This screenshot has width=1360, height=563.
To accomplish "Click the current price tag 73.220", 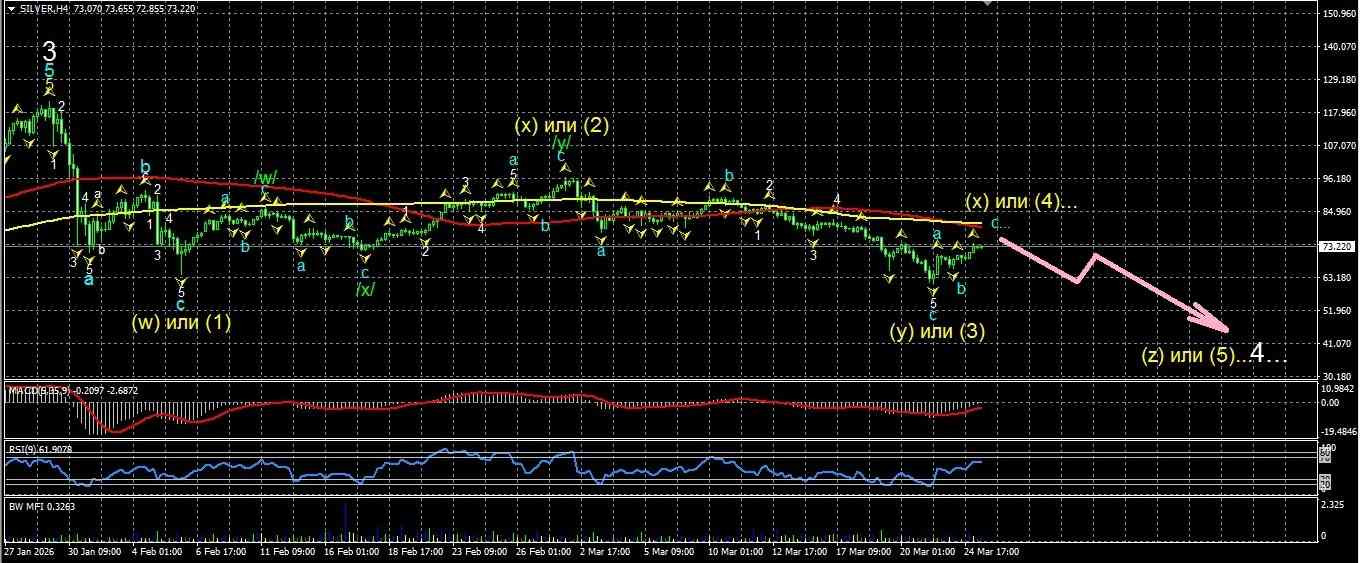I will tap(1337, 246).
